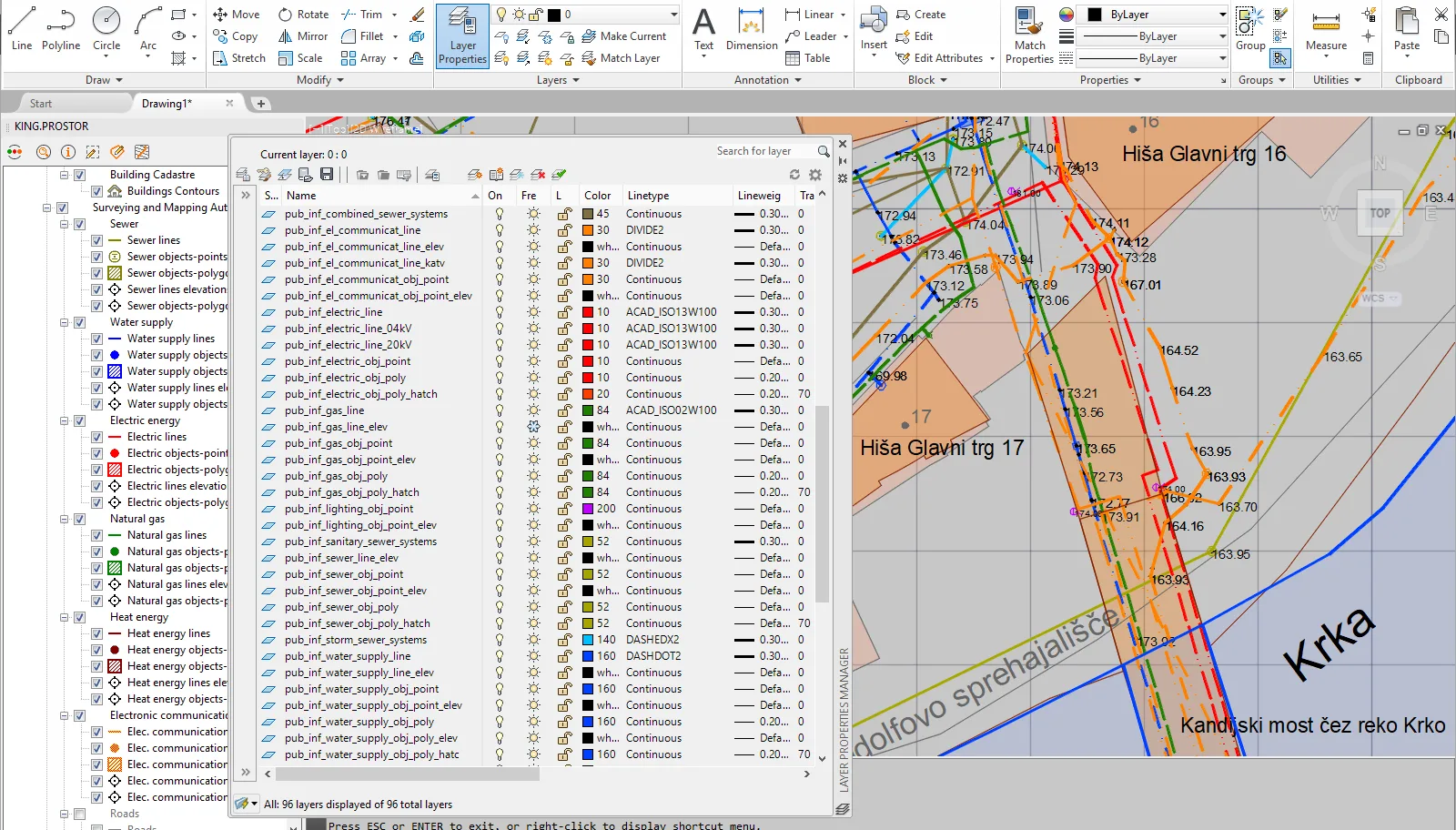Click the Mirror modify tool
This screenshot has width=1456, height=830.
point(303,36)
